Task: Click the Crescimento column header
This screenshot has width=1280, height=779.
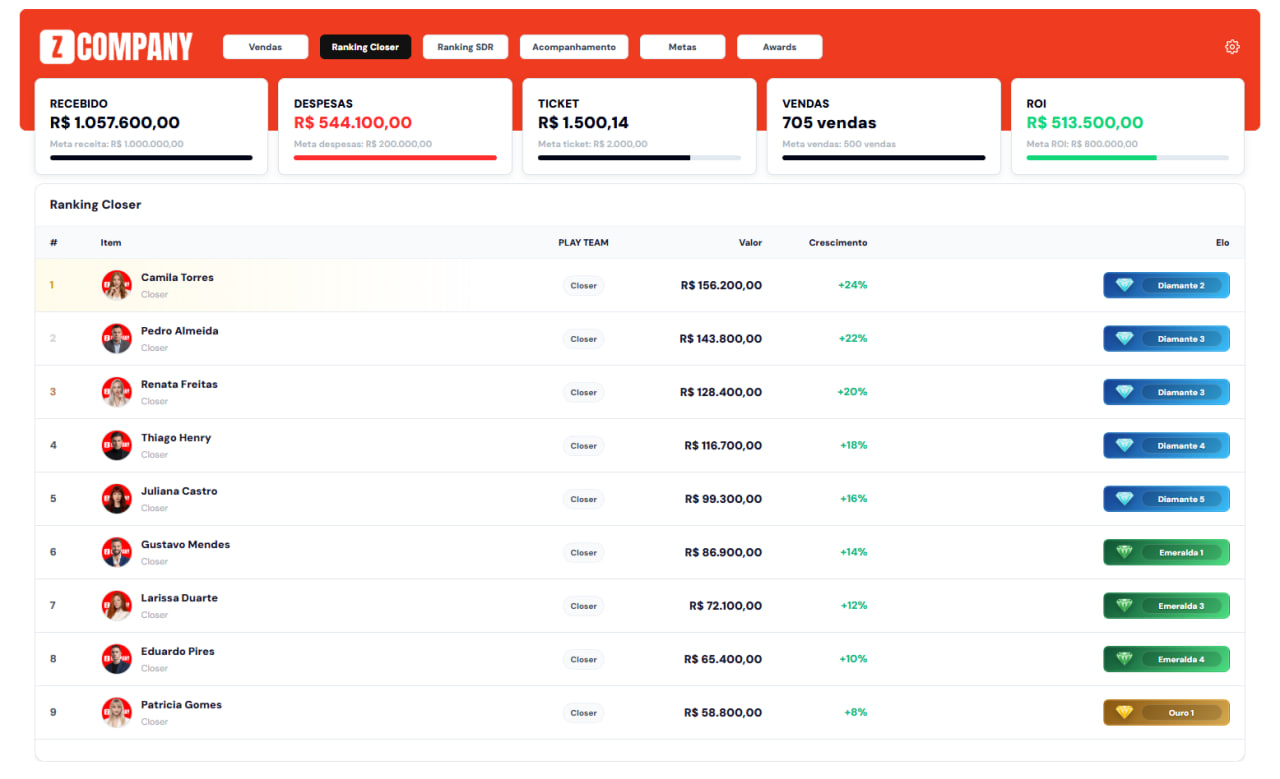Action: pos(838,243)
